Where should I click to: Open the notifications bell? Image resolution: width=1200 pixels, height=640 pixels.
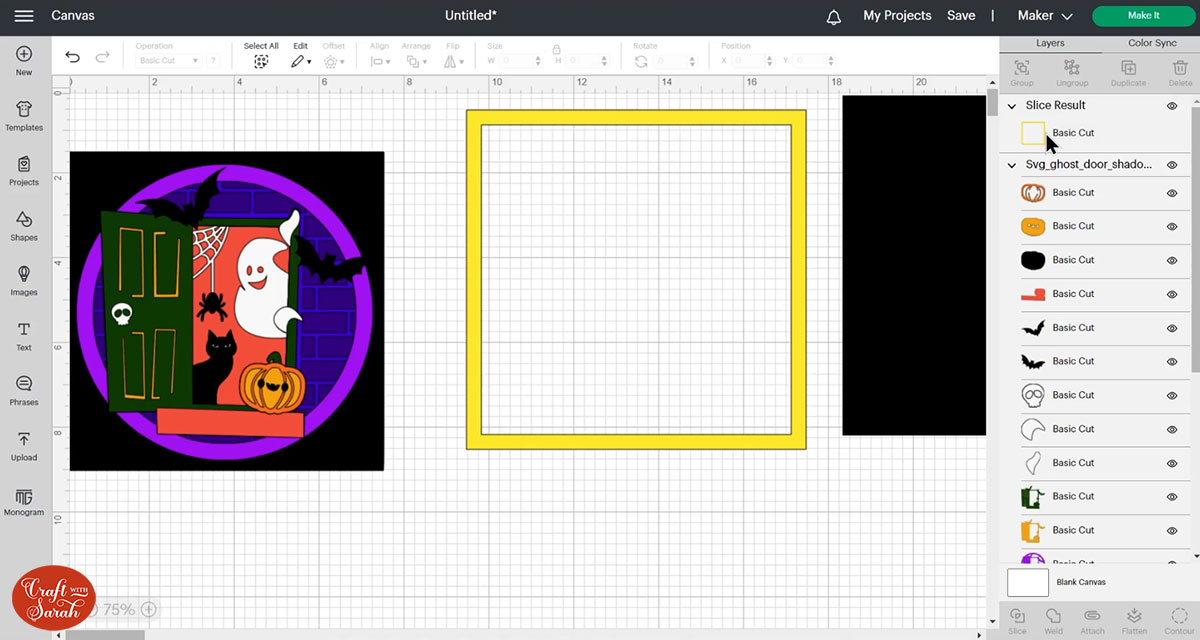pyautogui.click(x=833, y=16)
